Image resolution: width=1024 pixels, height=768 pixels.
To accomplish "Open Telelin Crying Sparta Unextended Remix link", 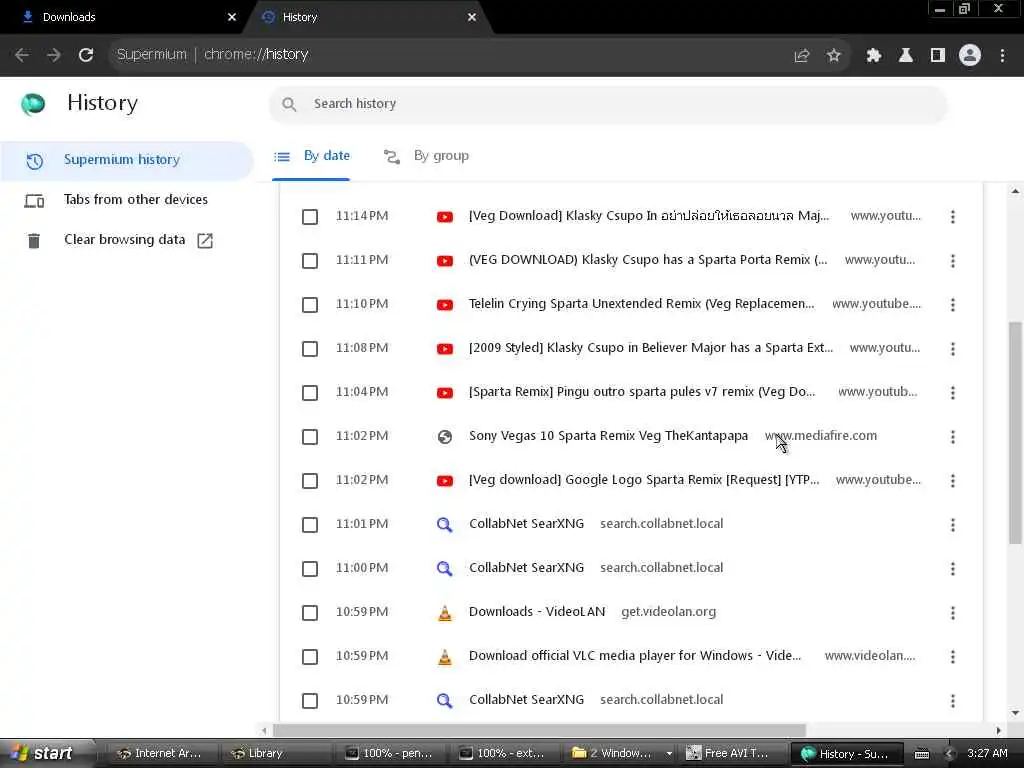I will [641, 304].
